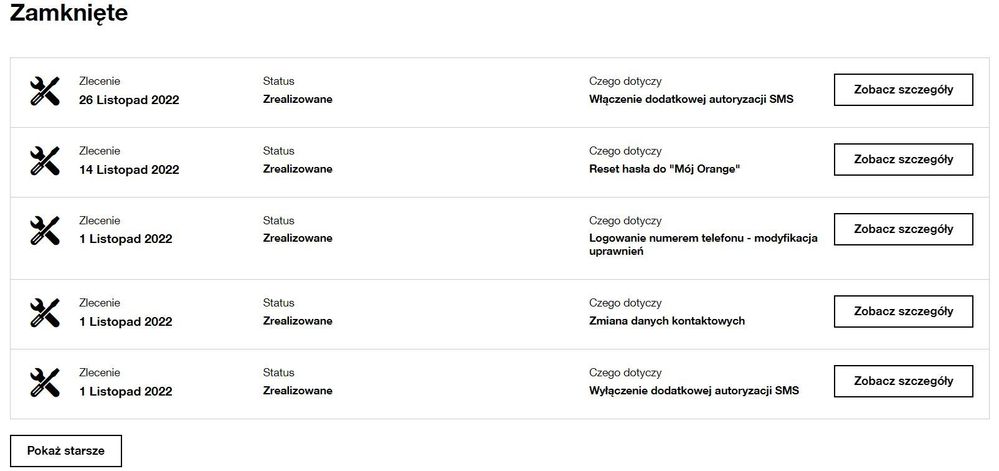
Task: Click the tools icon for the Wyłączenie dodatkowej autoryzacji SMS order
Action: tap(44, 381)
